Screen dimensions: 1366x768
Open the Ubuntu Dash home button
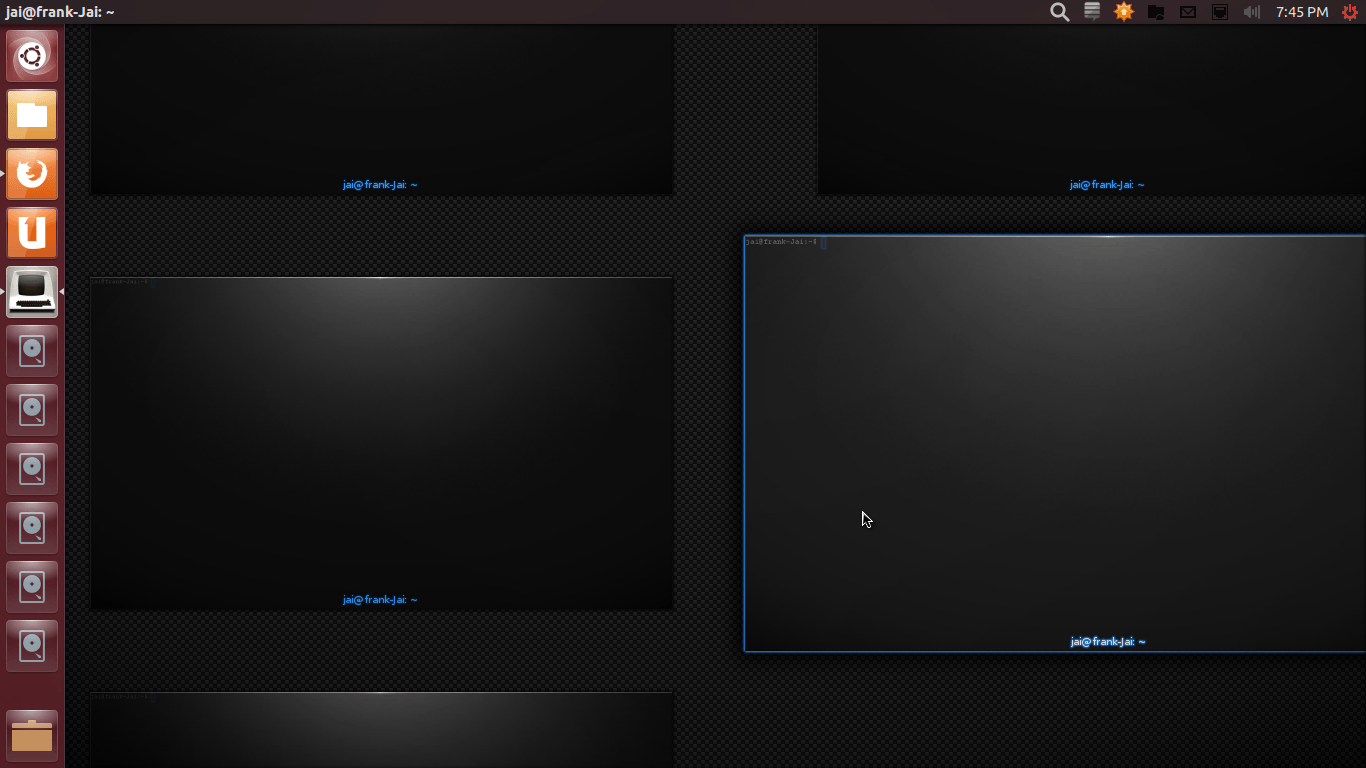pos(32,57)
